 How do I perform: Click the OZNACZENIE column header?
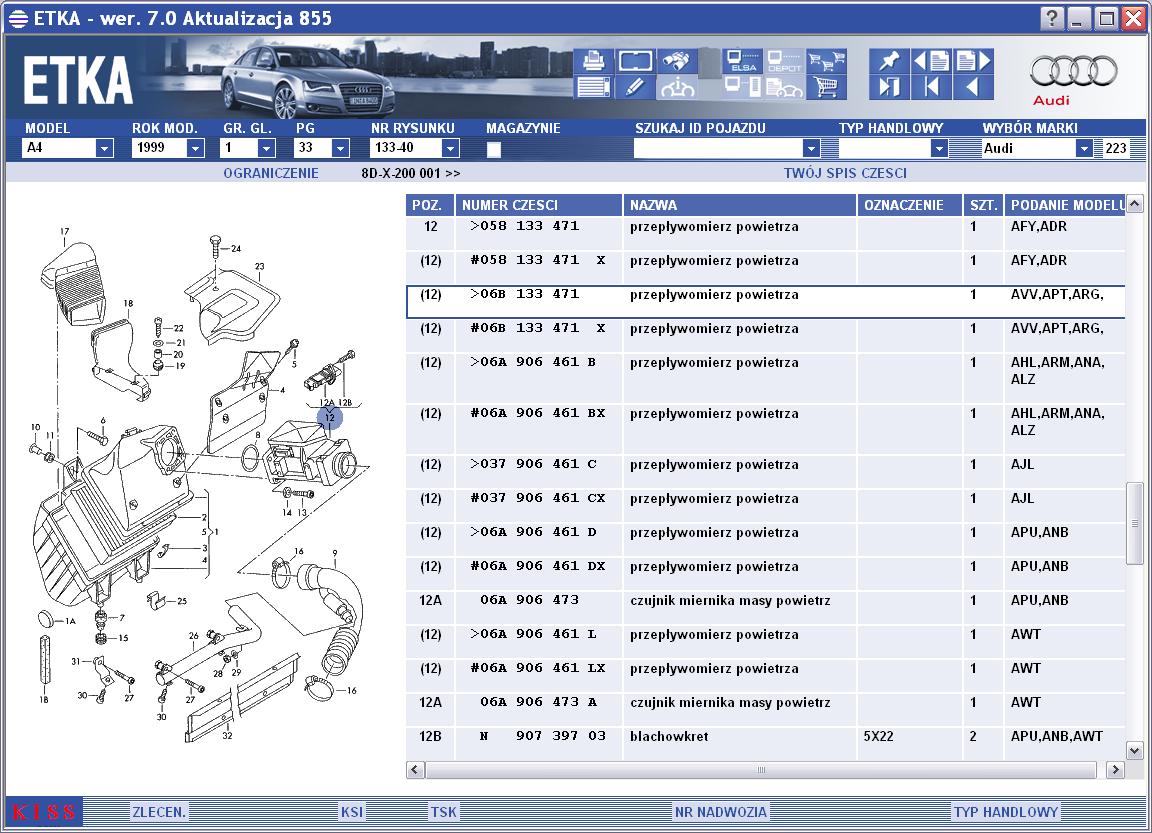(x=910, y=205)
